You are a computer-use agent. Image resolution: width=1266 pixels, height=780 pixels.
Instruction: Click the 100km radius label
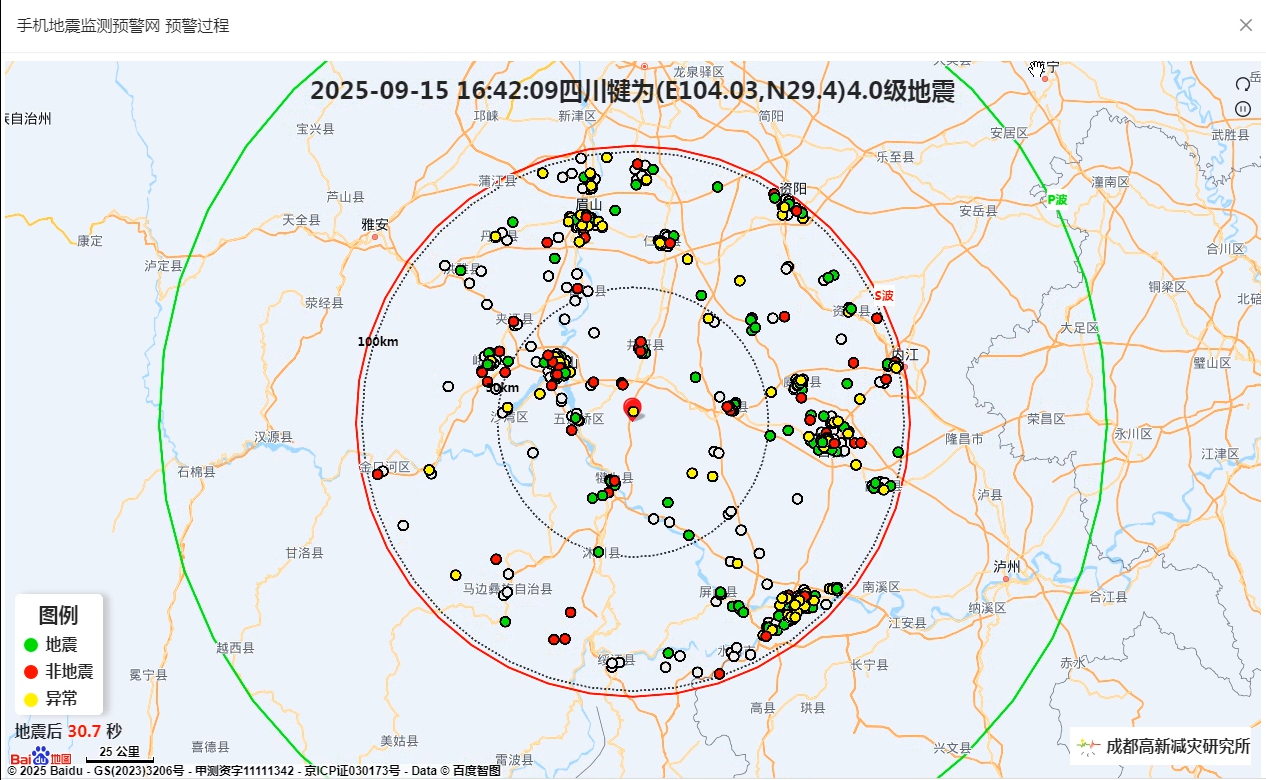[x=378, y=342]
